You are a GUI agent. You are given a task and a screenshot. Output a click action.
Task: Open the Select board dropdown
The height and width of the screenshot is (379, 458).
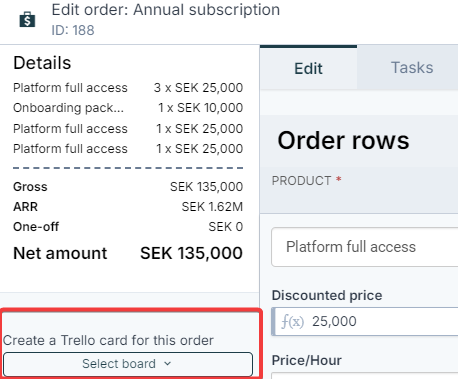tap(128, 364)
